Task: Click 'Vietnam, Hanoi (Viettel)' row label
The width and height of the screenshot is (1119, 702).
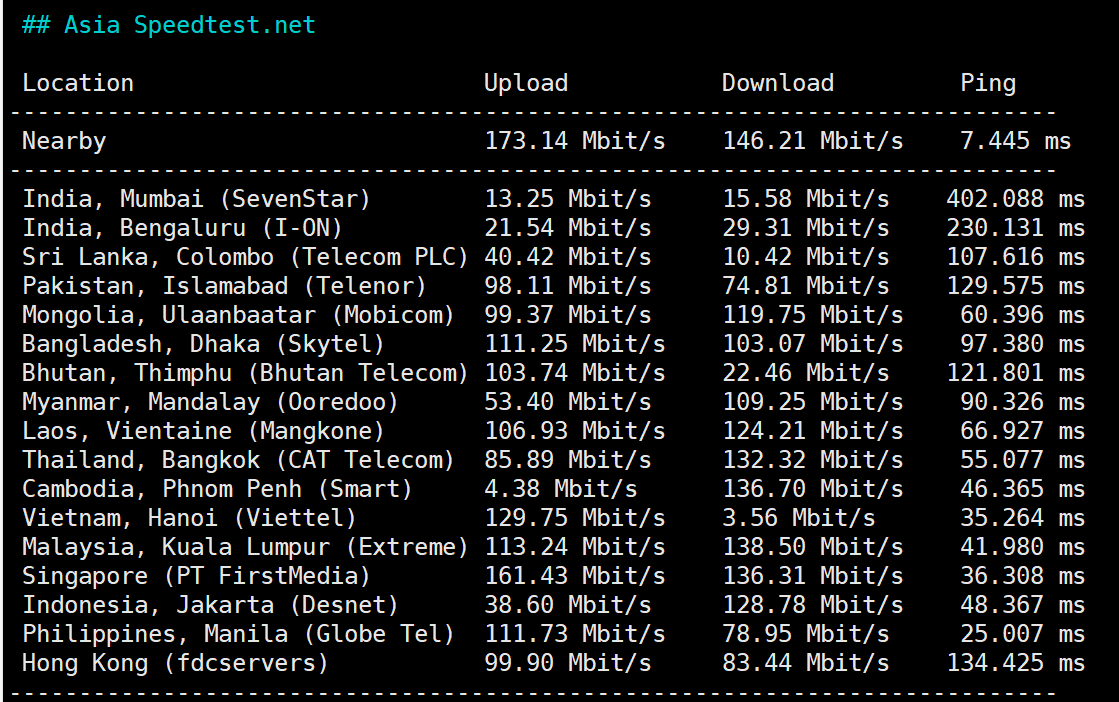Action: [x=190, y=519]
